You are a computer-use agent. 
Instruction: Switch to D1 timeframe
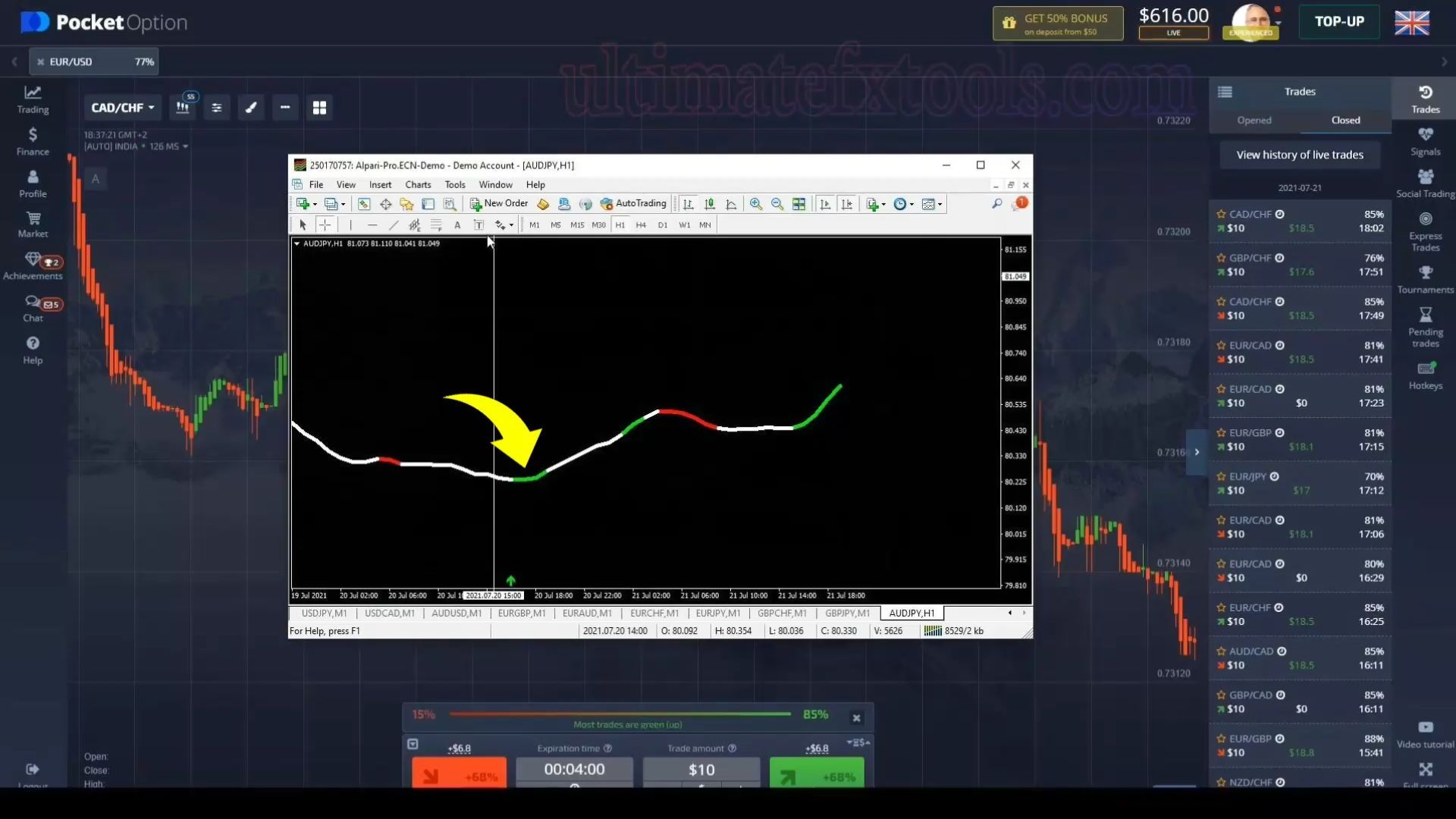pos(663,225)
